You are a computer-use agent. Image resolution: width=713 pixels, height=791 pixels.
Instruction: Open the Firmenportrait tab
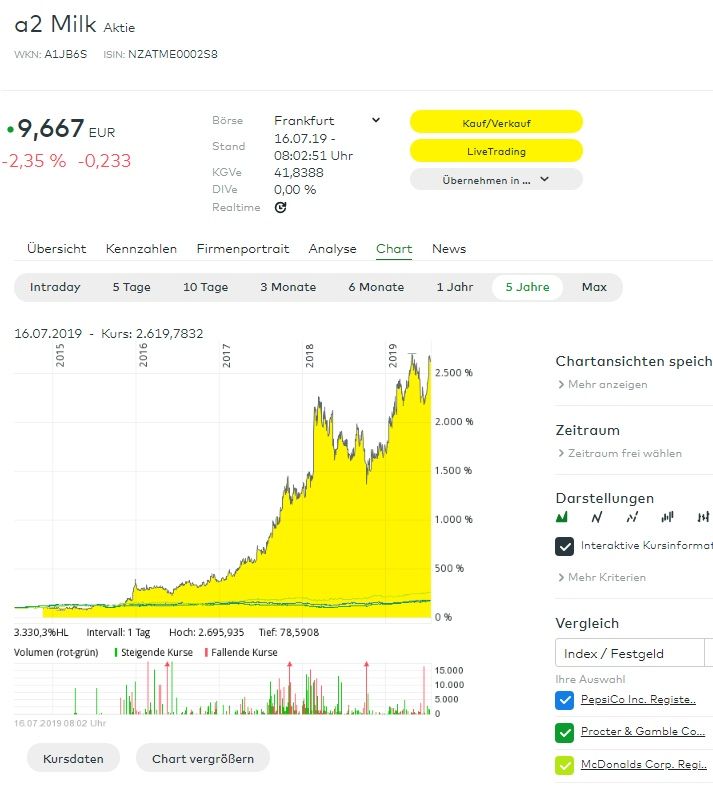[x=243, y=249]
